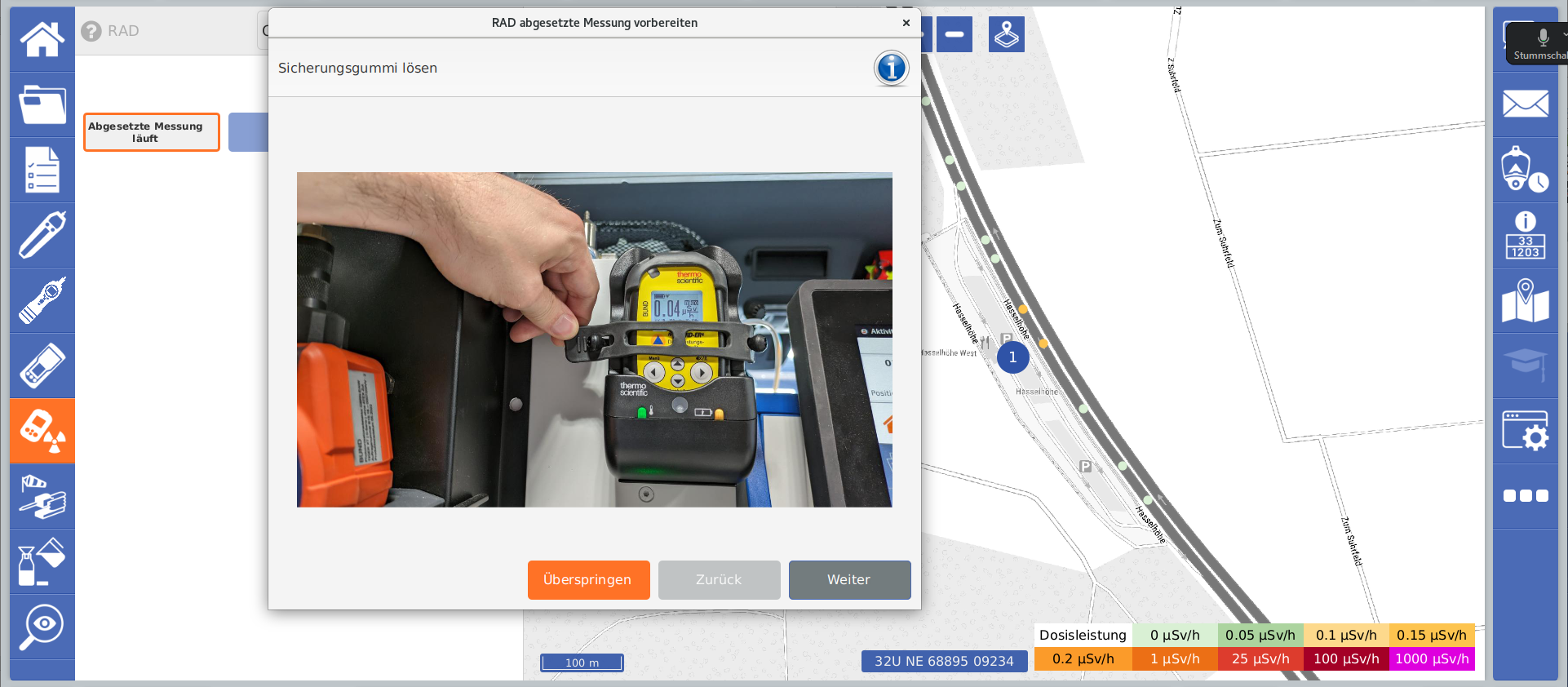The width and height of the screenshot is (1568, 687).
Task: Open the probe sensor tool icon
Action: coord(42,300)
